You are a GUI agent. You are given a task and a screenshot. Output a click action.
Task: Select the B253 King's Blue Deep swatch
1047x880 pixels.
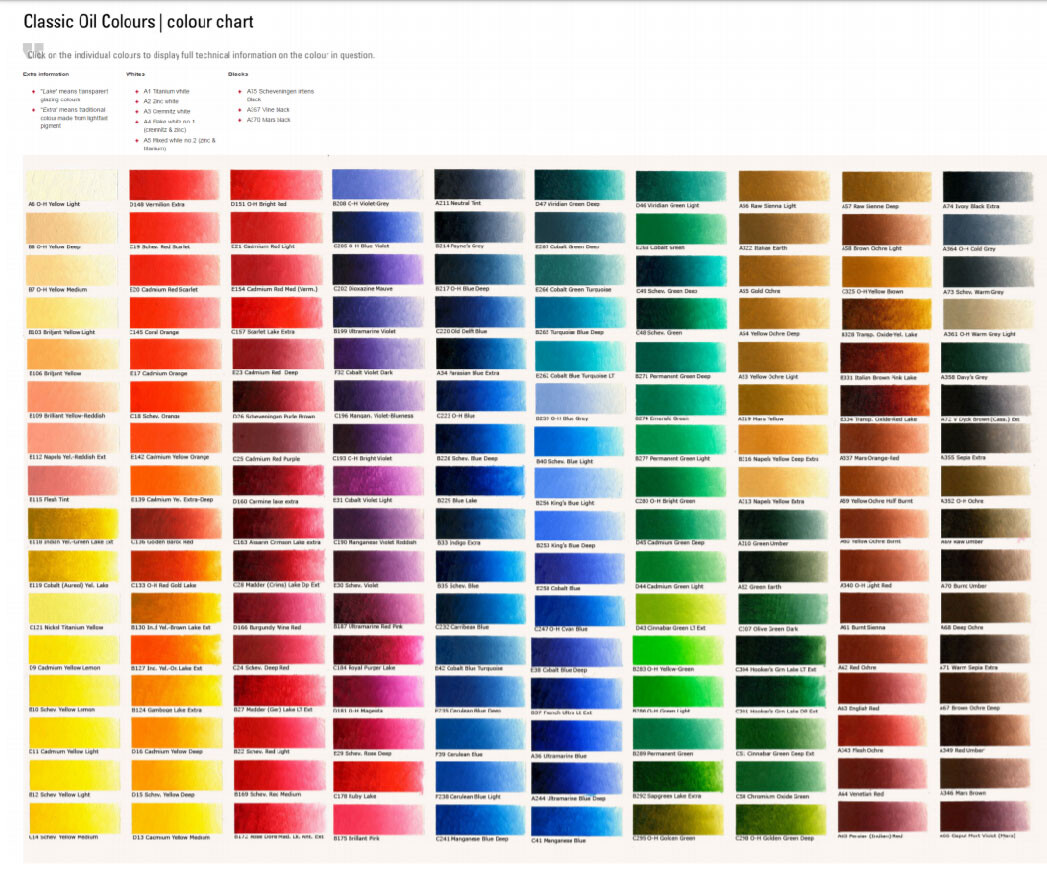coord(580,526)
